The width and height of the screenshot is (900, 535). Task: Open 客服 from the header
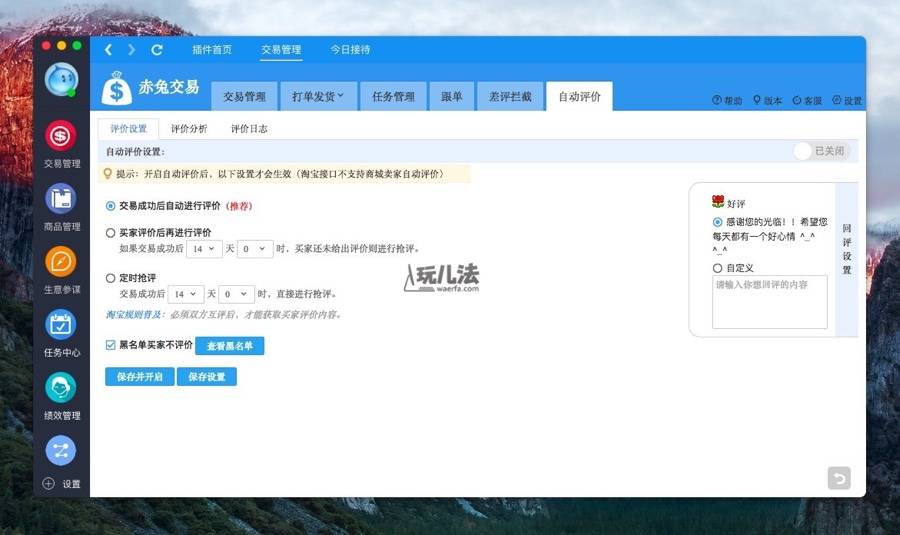click(x=807, y=100)
